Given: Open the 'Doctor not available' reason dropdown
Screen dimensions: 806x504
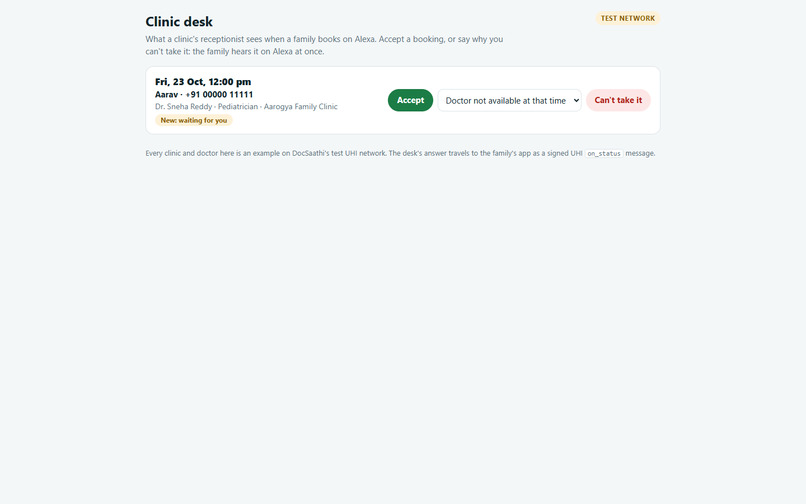Looking at the screenshot, I should [x=509, y=100].
